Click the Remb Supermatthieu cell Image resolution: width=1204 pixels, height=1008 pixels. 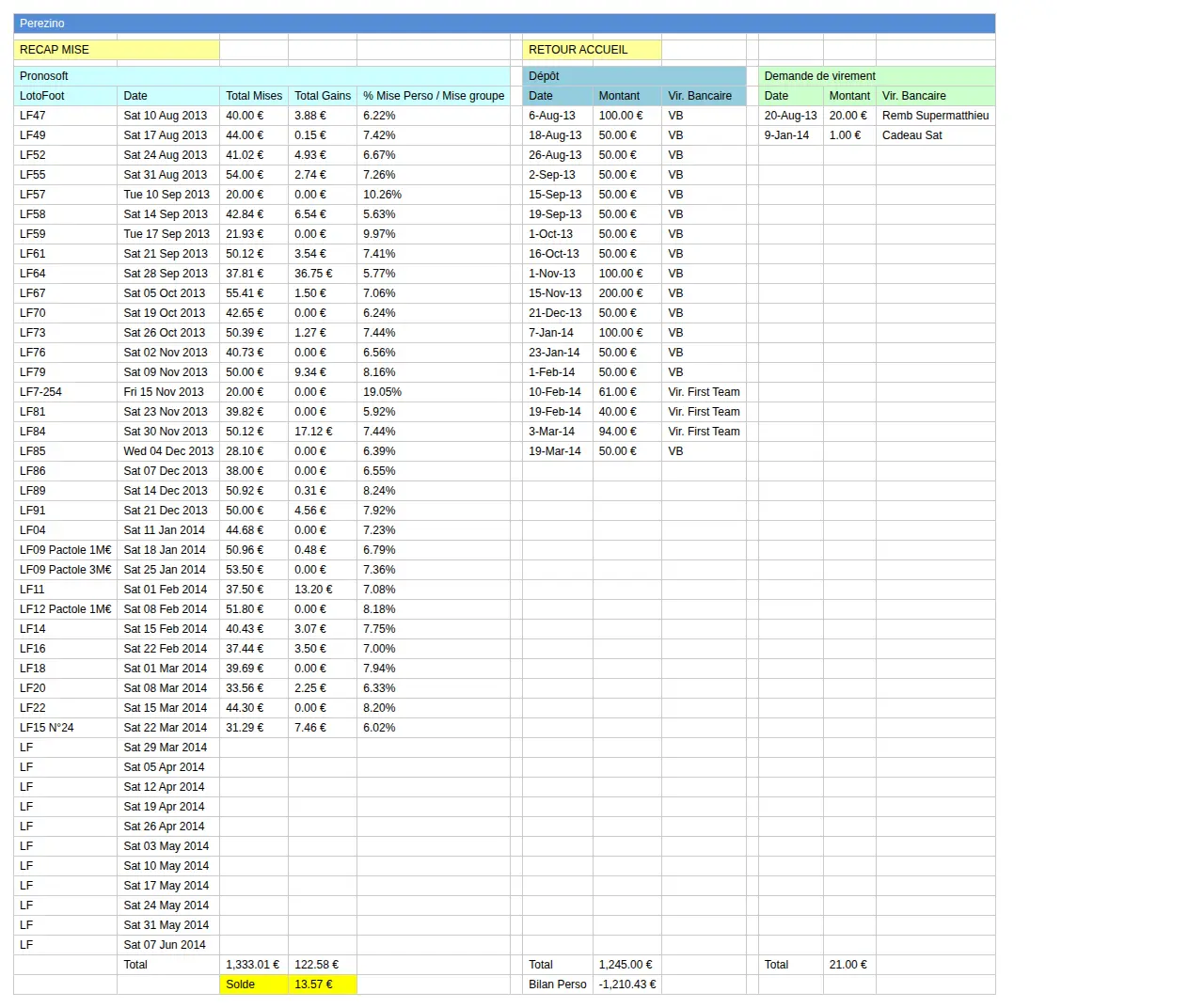[x=936, y=116]
